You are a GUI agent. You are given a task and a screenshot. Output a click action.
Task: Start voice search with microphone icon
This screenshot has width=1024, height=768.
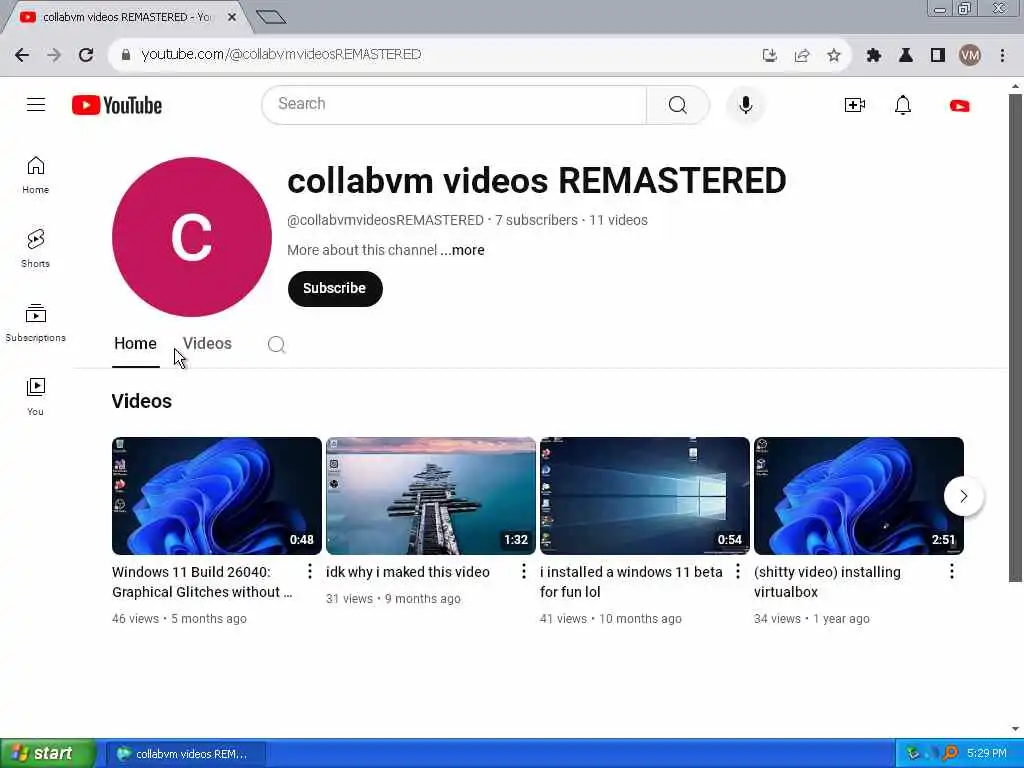point(745,104)
